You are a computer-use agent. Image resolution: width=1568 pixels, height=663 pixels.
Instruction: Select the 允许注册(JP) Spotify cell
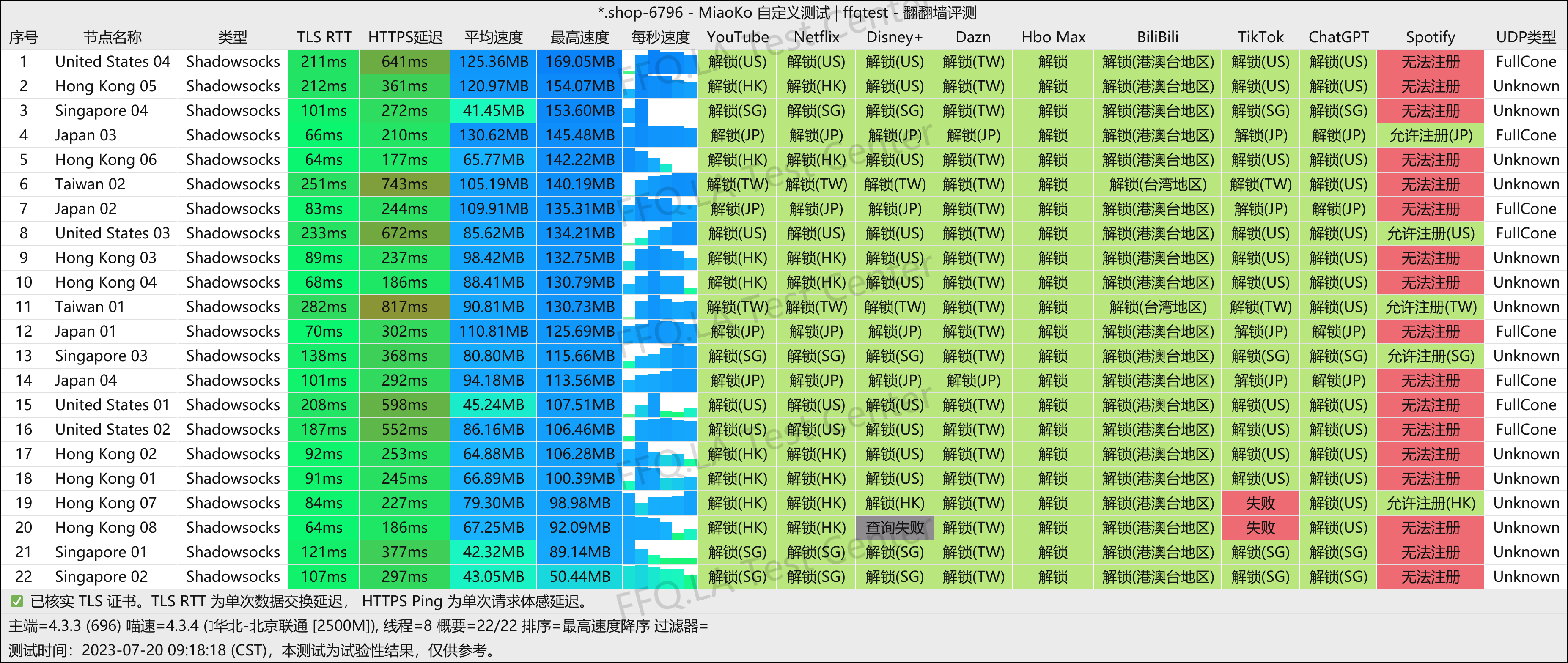point(1431,135)
